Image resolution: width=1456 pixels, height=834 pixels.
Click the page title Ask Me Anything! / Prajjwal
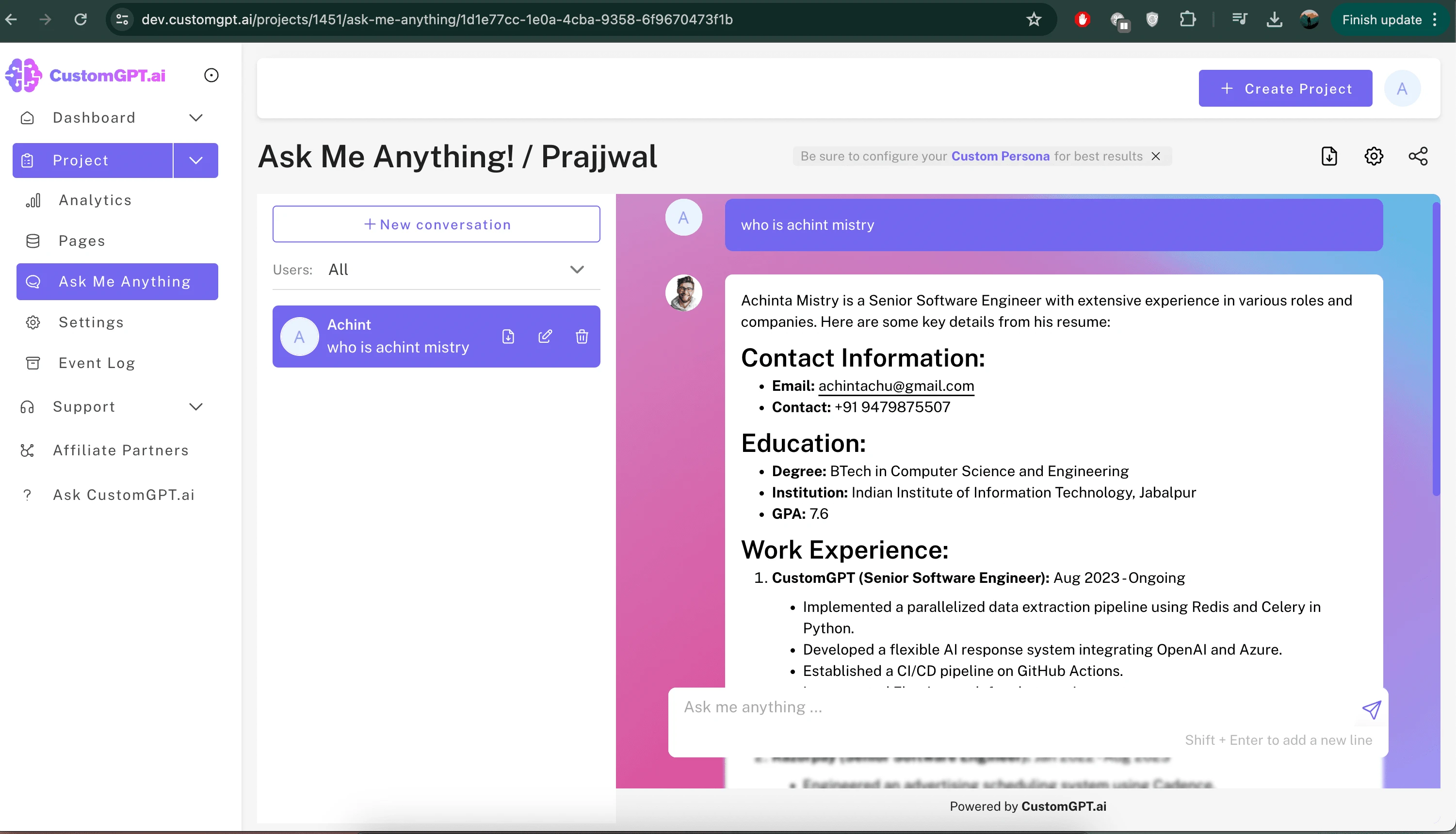click(x=457, y=156)
